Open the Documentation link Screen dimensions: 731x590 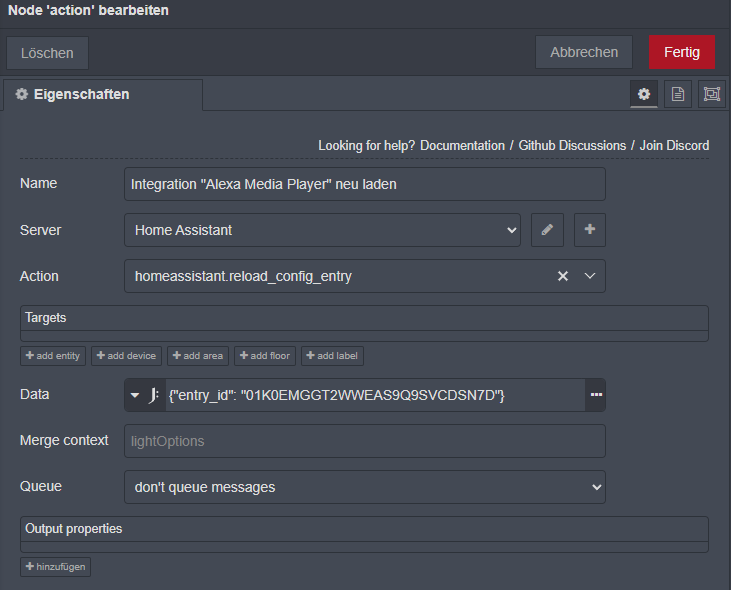coord(462,145)
